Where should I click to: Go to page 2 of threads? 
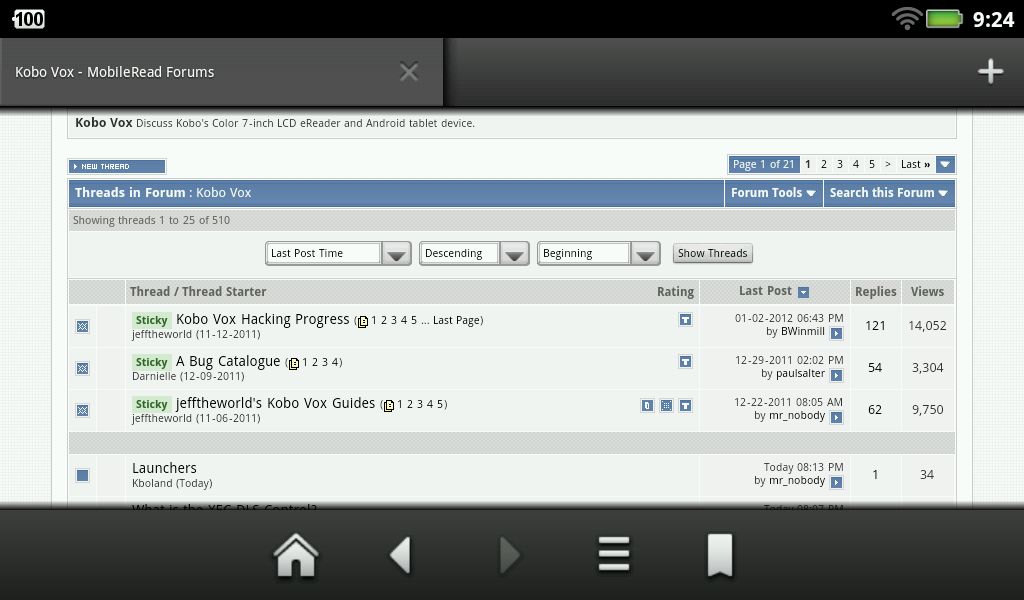[x=824, y=165]
